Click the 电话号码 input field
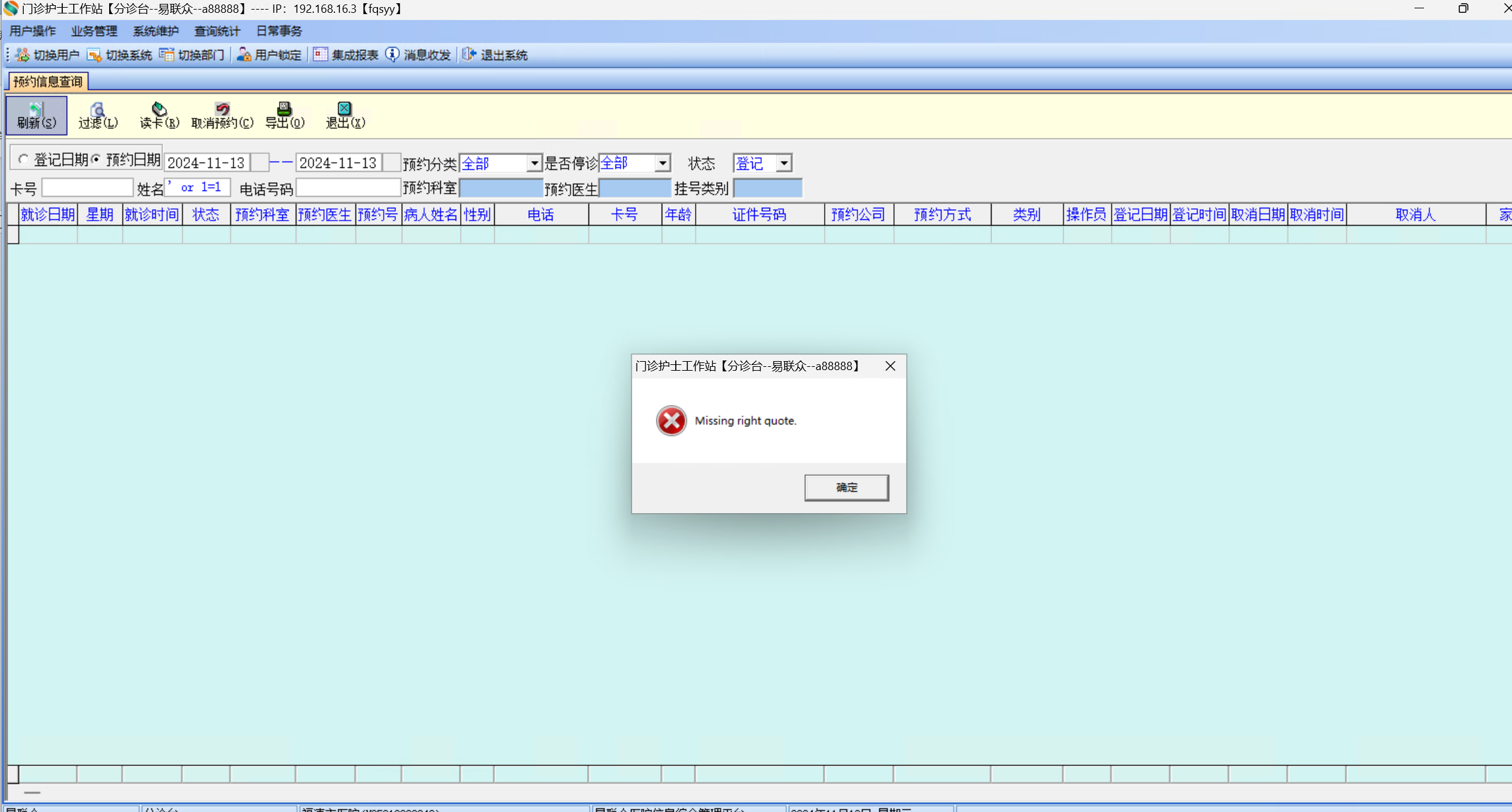The image size is (1512, 812). point(348,188)
